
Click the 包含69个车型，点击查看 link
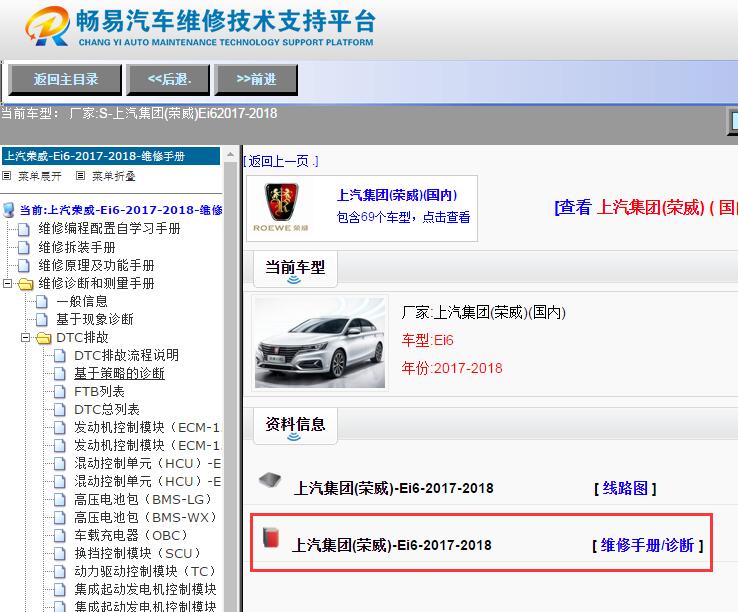[x=403, y=217]
